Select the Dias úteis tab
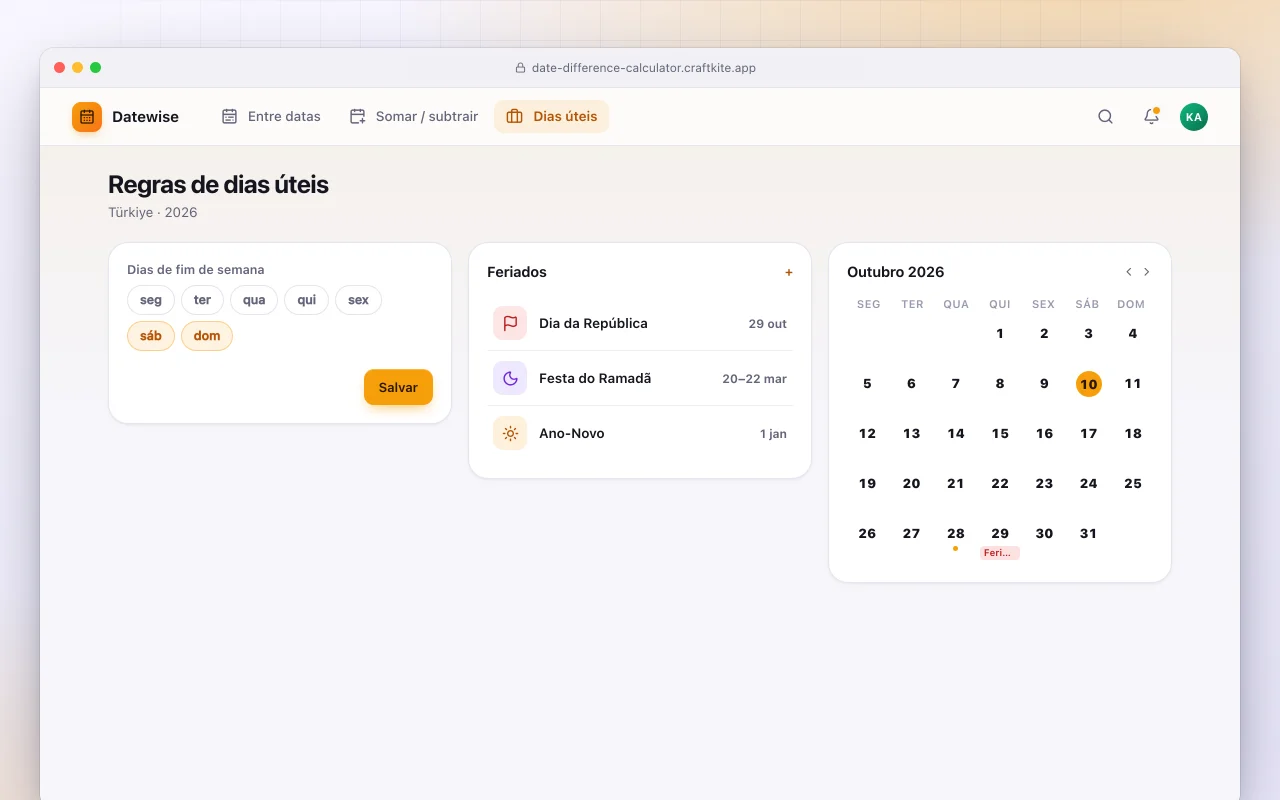 [x=551, y=116]
